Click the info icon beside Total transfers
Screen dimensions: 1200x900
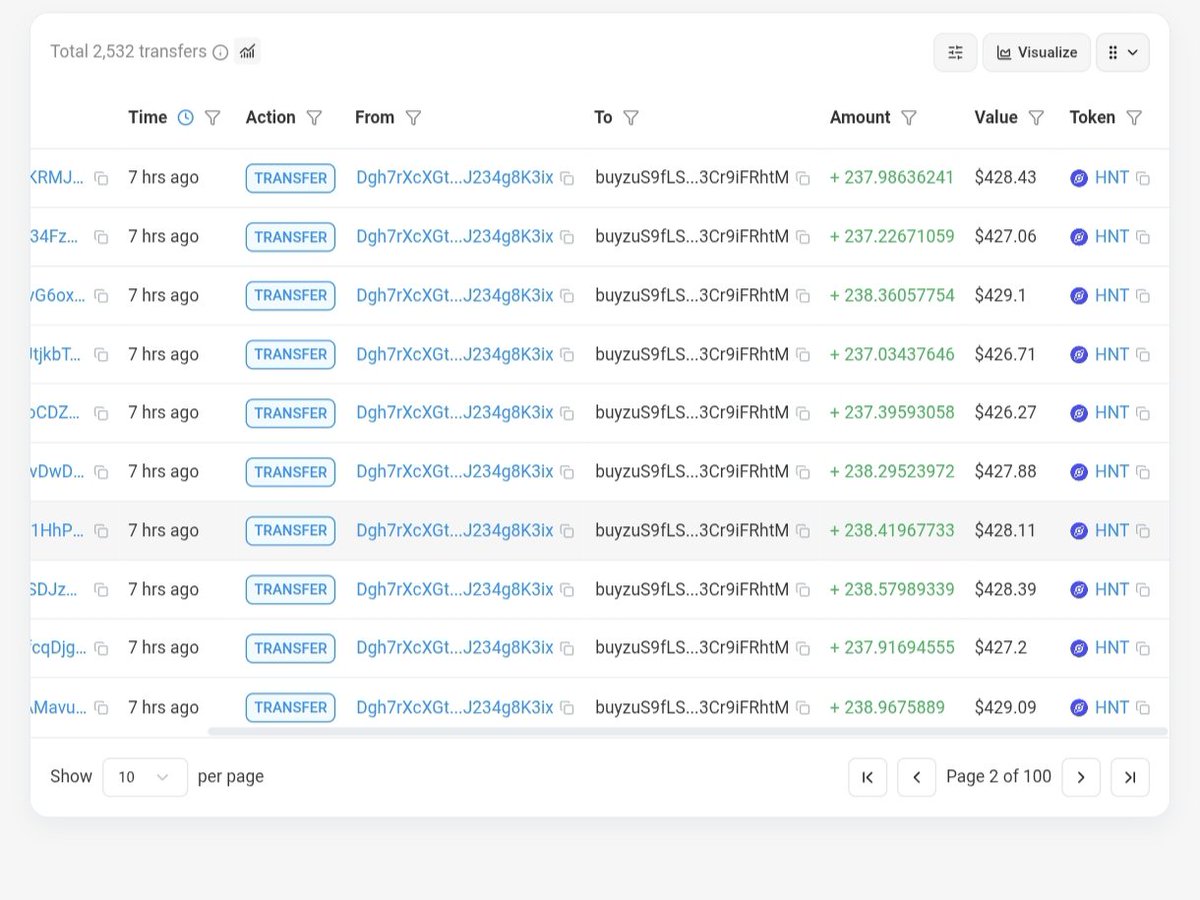(x=220, y=52)
